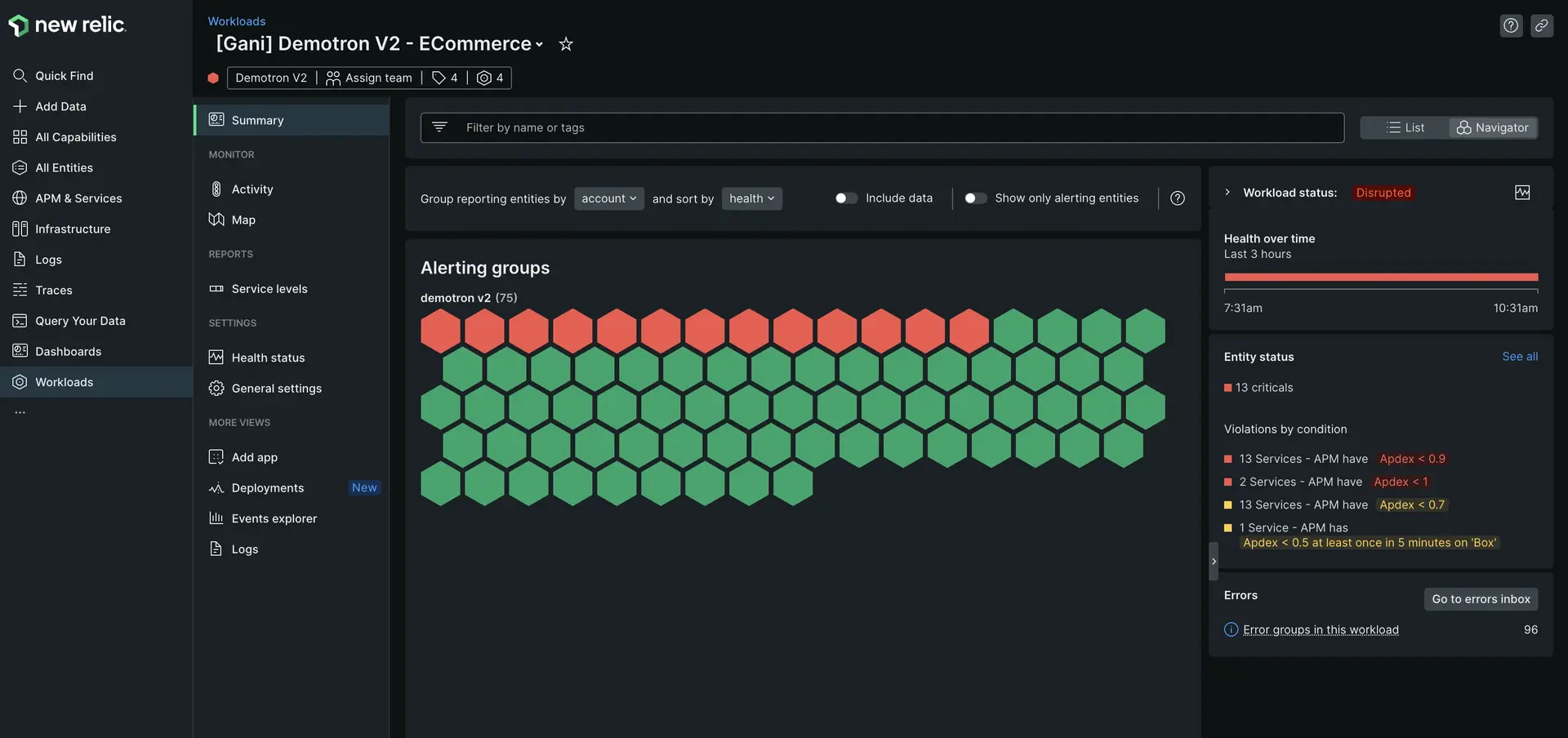The image size is (1568, 738).
Task: Click the filter icon in search bar
Action: [x=439, y=127]
